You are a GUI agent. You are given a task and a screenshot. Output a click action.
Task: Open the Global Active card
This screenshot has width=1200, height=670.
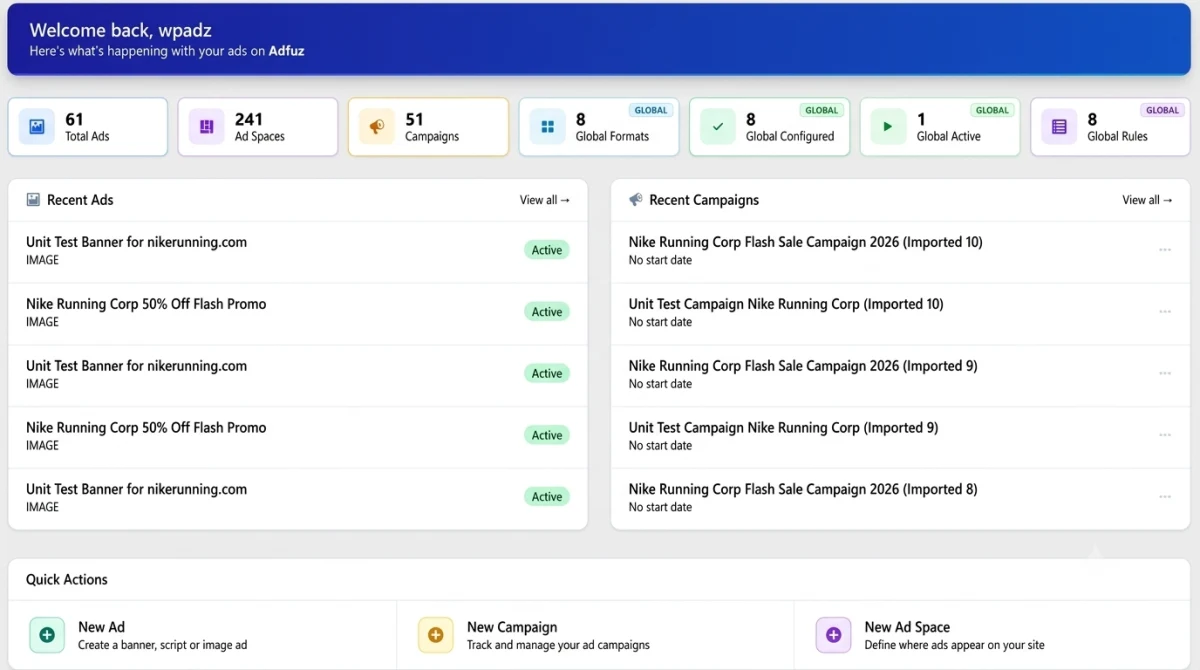pyautogui.click(x=940, y=127)
